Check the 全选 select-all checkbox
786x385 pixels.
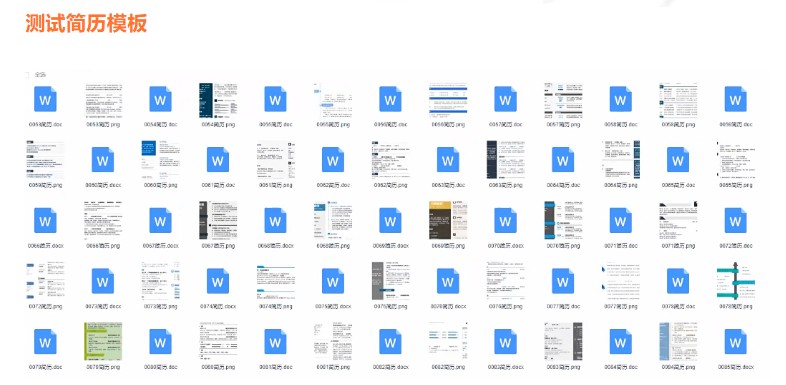pos(27,75)
